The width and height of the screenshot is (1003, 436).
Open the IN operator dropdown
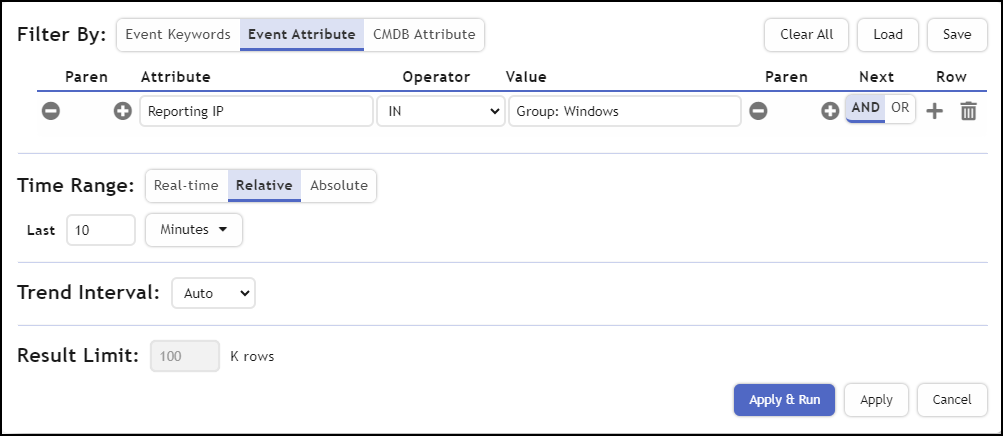tap(440, 111)
